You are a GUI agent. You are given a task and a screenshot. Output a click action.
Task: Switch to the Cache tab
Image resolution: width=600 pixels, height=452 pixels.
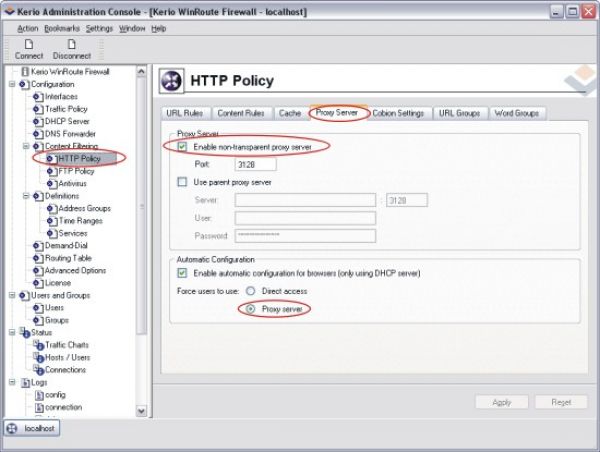290,113
